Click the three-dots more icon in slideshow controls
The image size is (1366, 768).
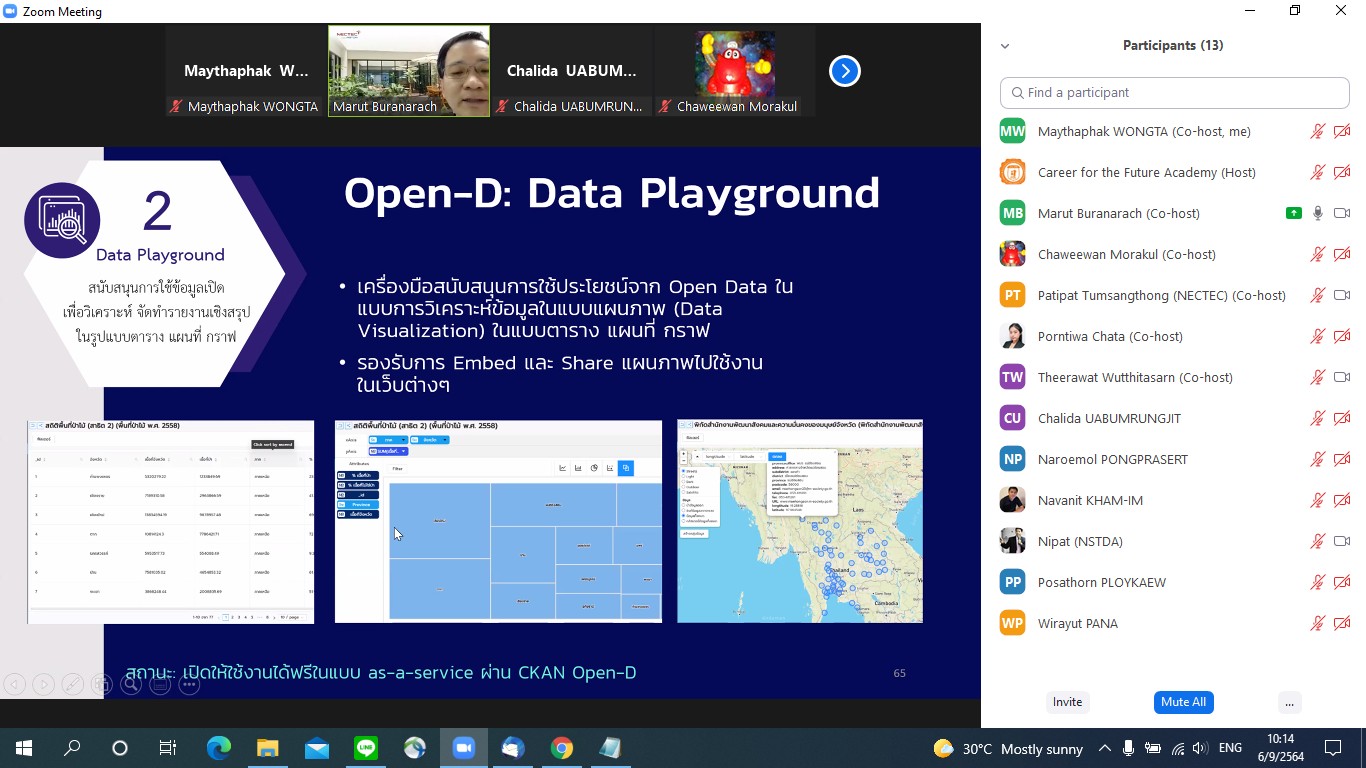point(189,685)
